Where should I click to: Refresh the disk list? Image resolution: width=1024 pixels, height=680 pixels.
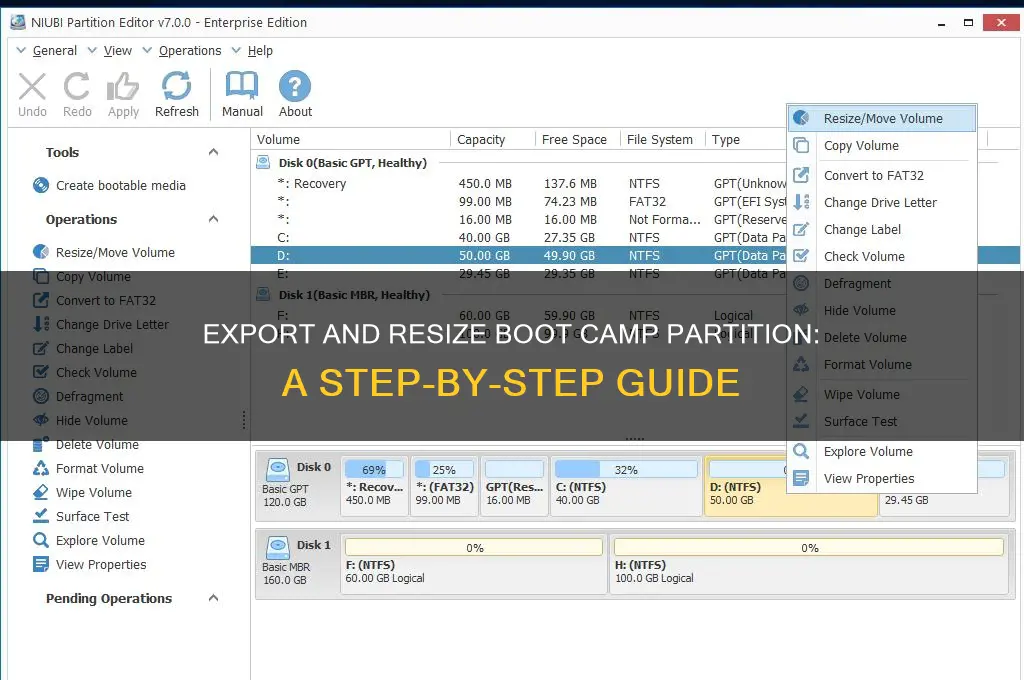[176, 86]
